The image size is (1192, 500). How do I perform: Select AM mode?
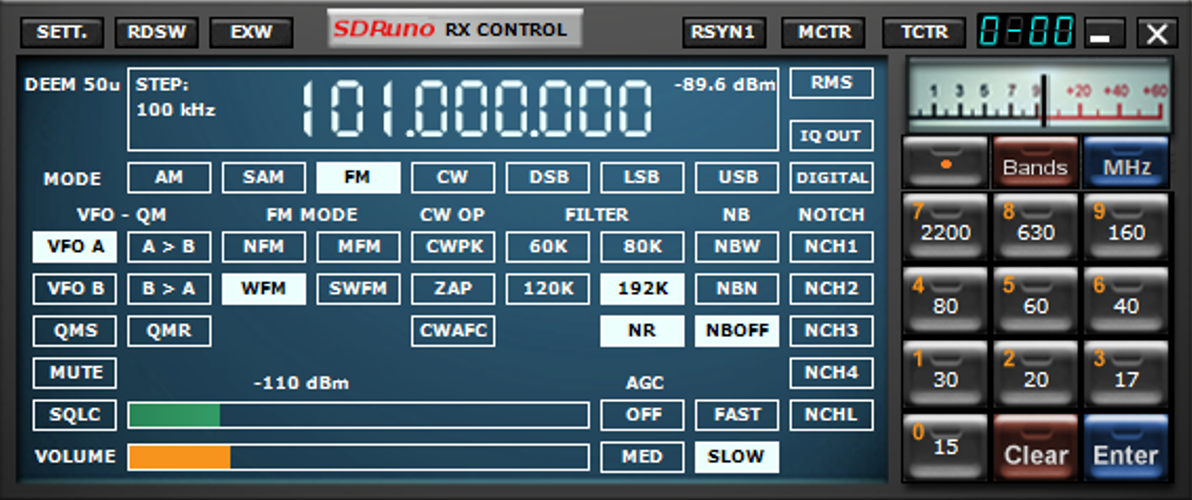(169, 178)
